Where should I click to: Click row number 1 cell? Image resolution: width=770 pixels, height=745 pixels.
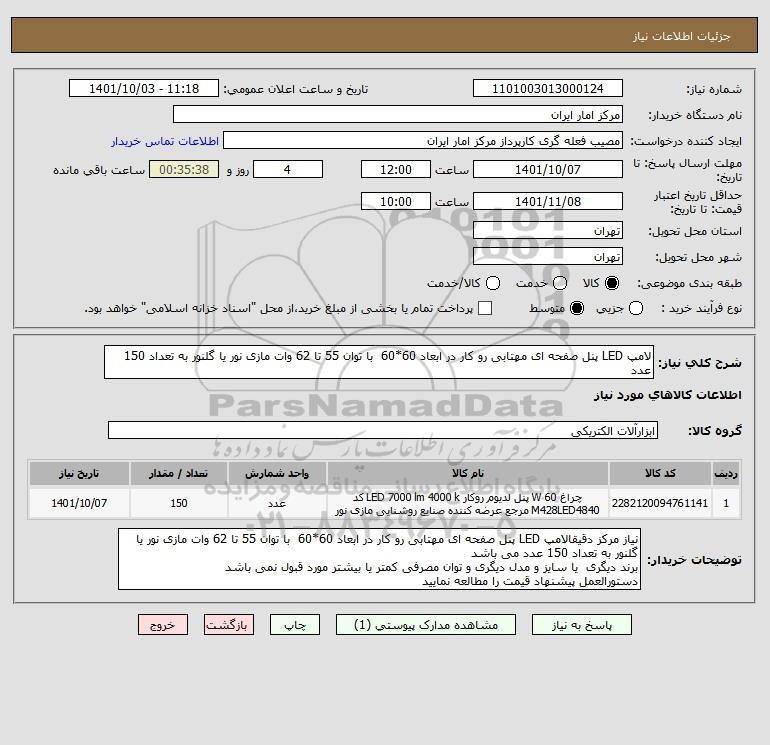pyautogui.click(x=726, y=503)
